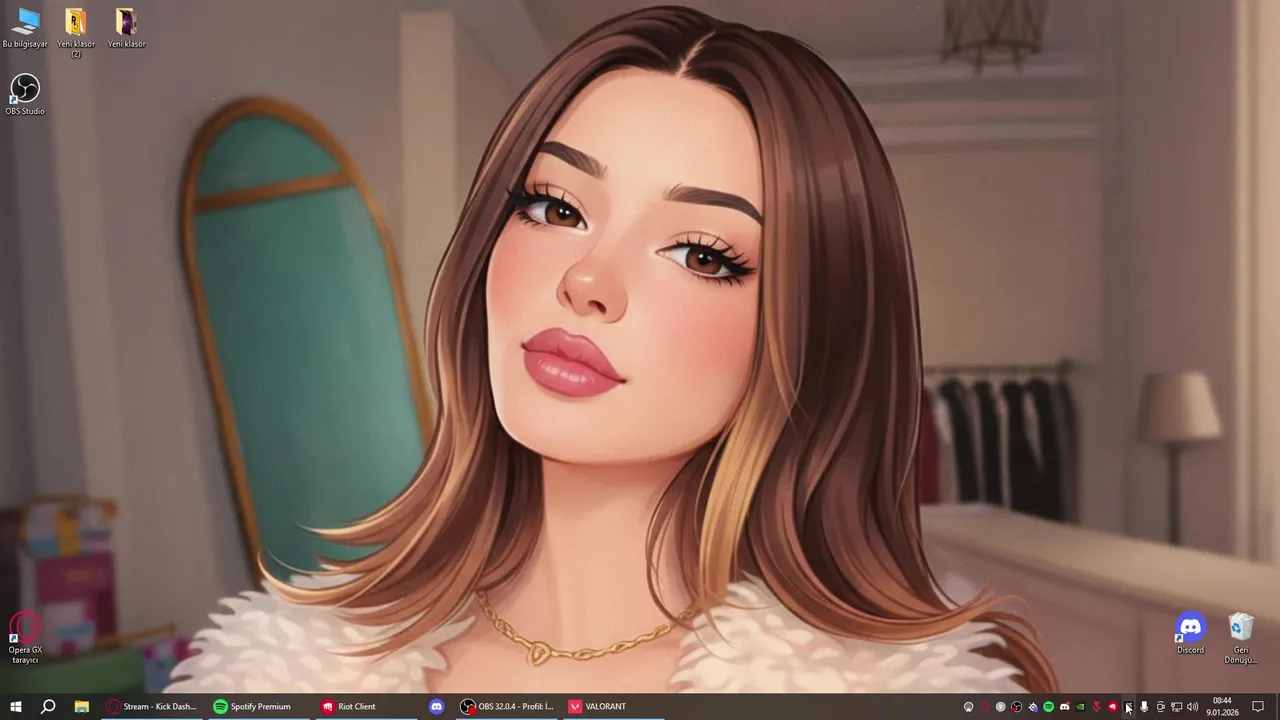
Task: Open taskbar search magnifier
Action: (x=48, y=706)
